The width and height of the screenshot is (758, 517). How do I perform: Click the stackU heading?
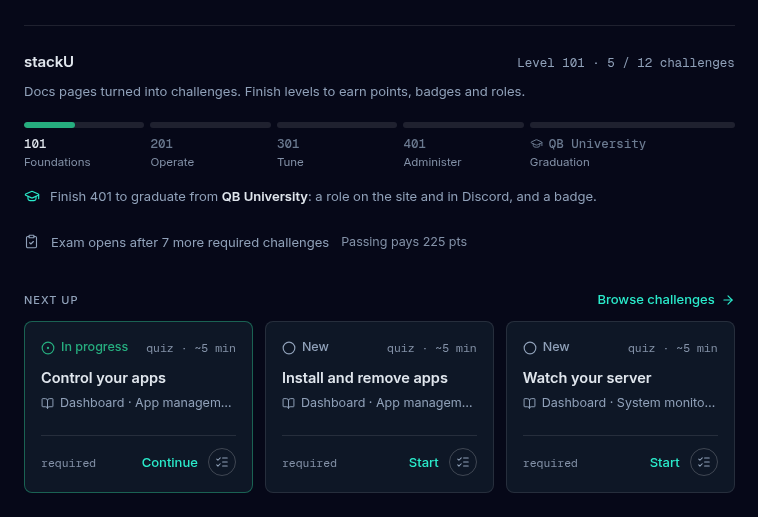(x=49, y=62)
